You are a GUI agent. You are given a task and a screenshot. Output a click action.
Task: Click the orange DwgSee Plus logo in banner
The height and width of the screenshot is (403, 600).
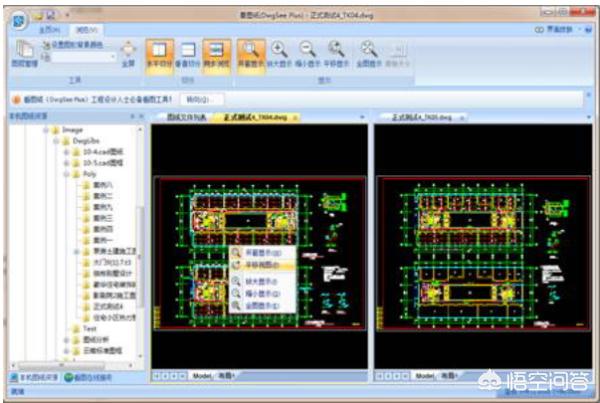point(16,100)
